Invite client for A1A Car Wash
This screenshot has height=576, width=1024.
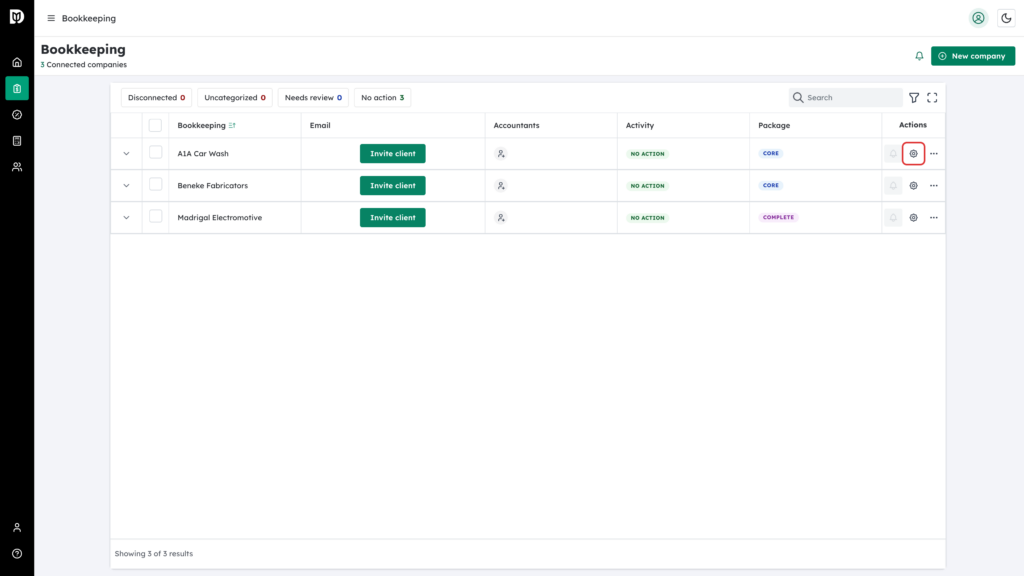coord(392,153)
